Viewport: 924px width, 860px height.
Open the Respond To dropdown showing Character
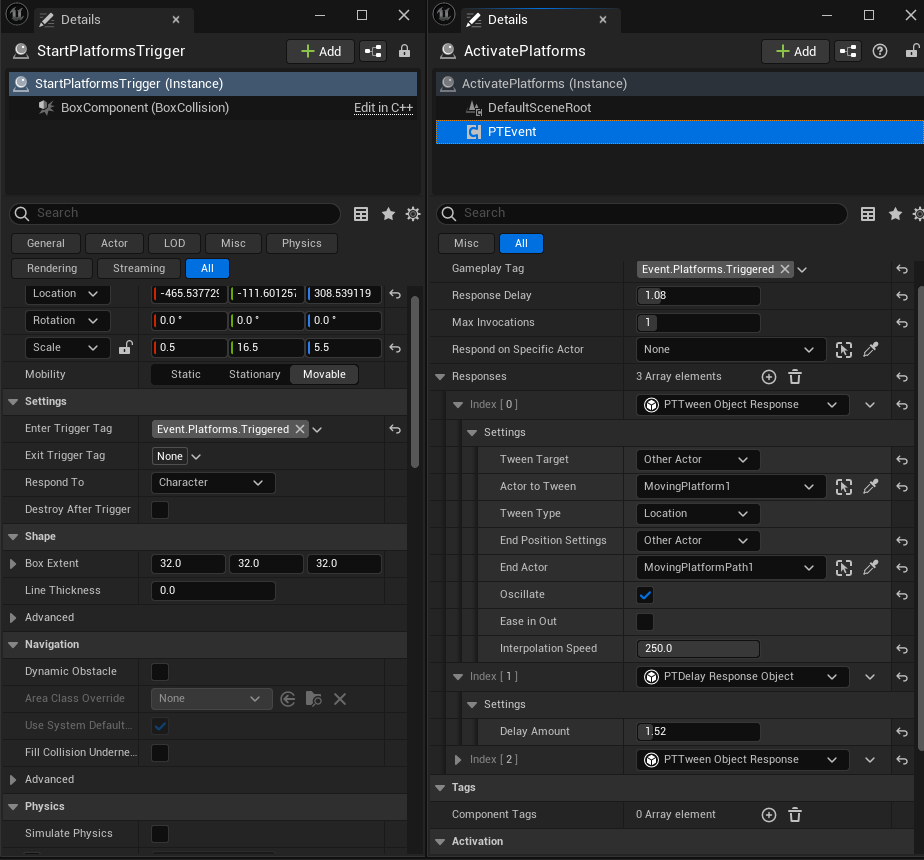tap(212, 482)
